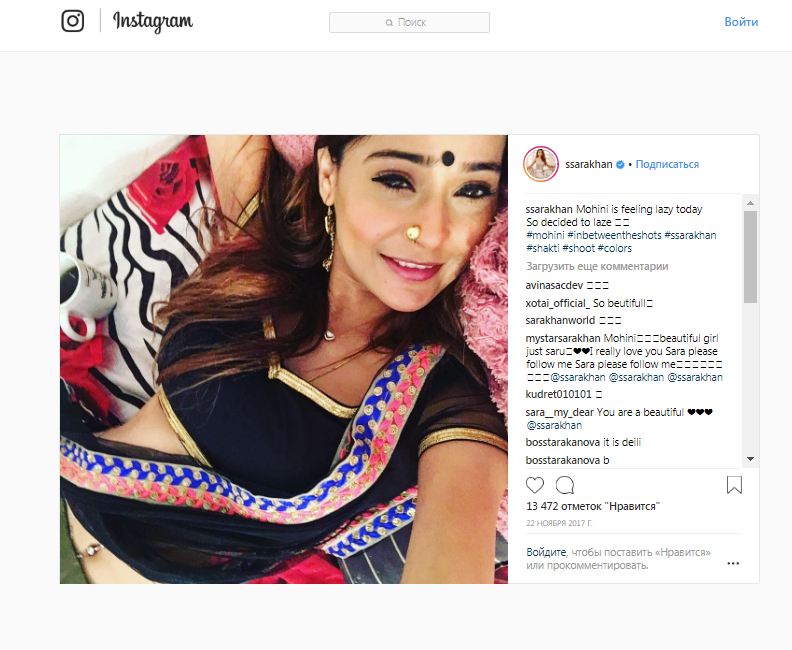Image resolution: width=792 pixels, height=650 pixels.
Task: Open the three-dot more options menu
Action: [x=733, y=563]
